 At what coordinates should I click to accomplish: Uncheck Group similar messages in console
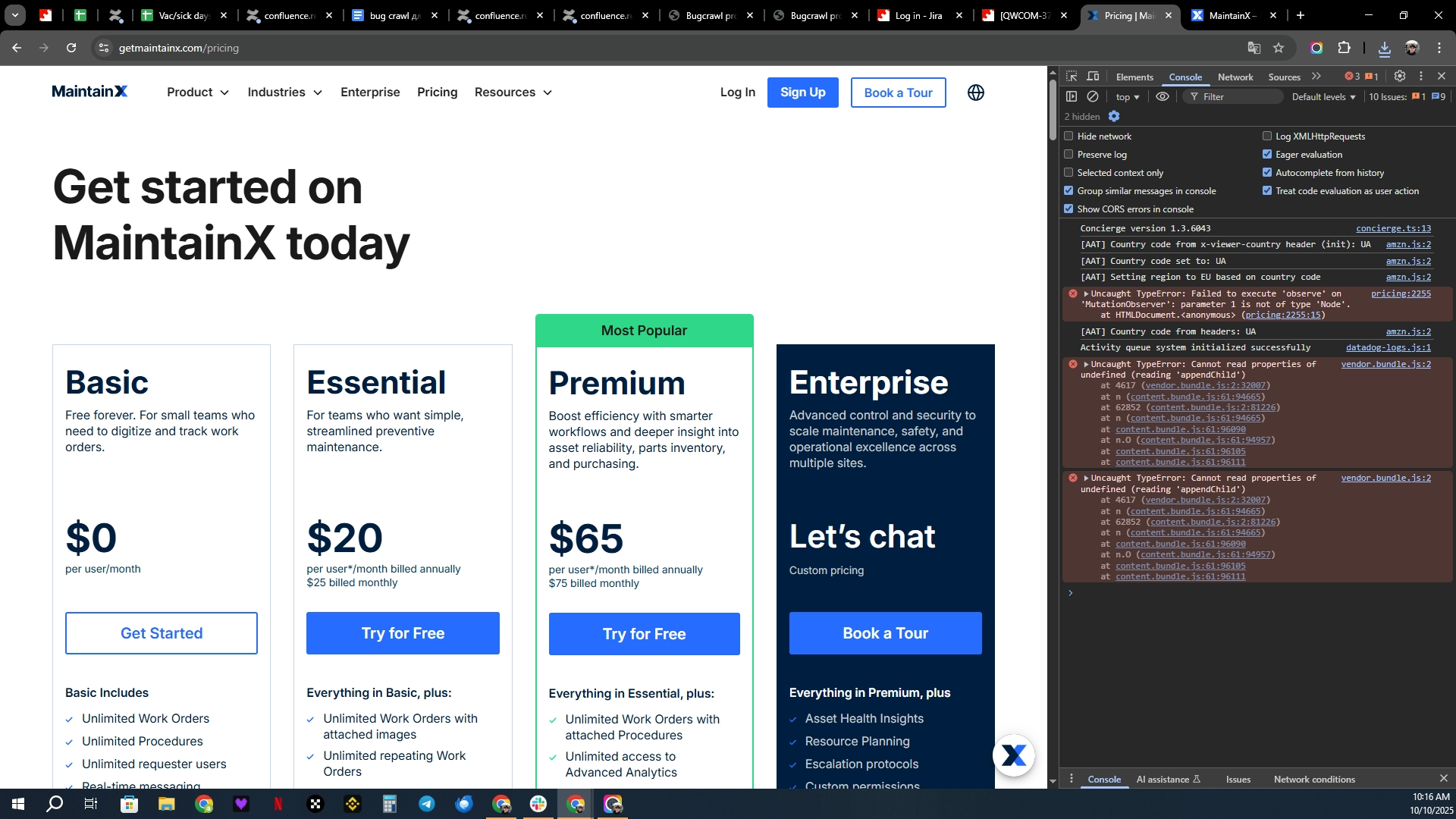(x=1068, y=191)
